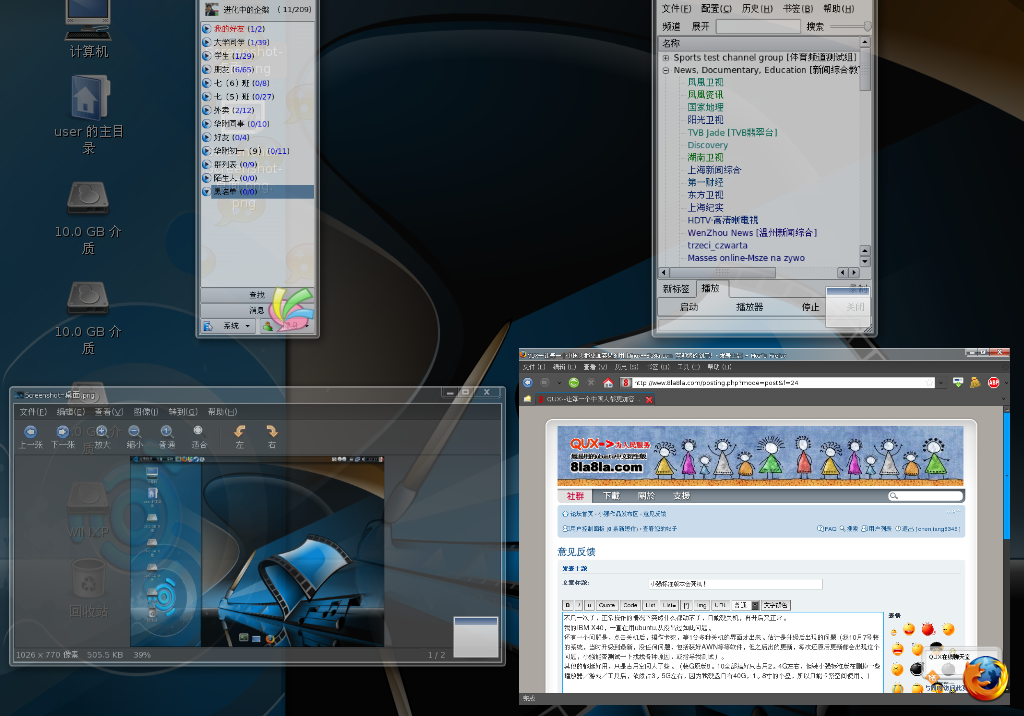The width and height of the screenshot is (1024, 716).
Task: Zoom in with the 放大 magnifier
Action: (102, 432)
